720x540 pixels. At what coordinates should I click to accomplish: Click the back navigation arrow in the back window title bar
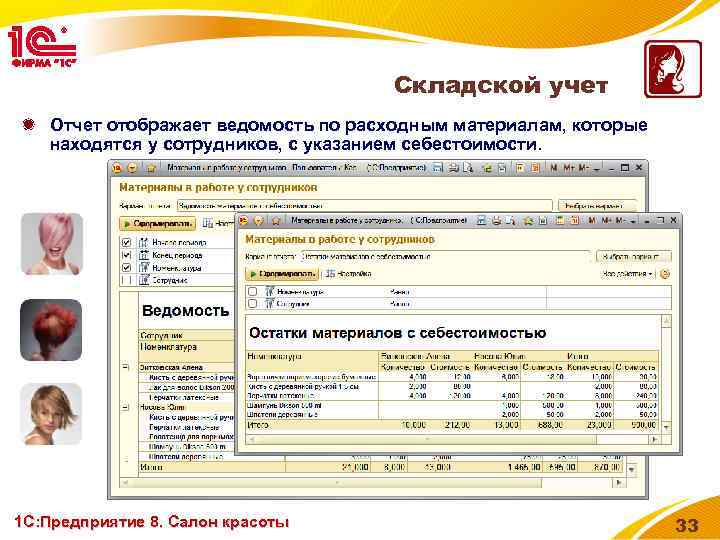[x=132, y=168]
